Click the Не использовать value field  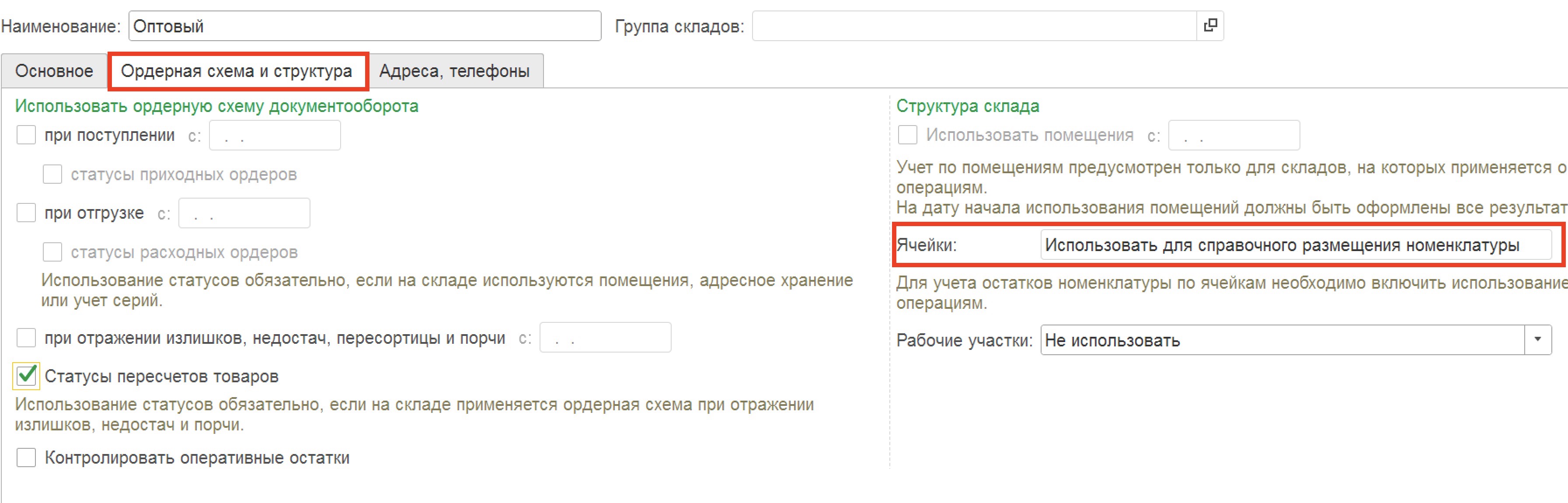coord(1282,340)
